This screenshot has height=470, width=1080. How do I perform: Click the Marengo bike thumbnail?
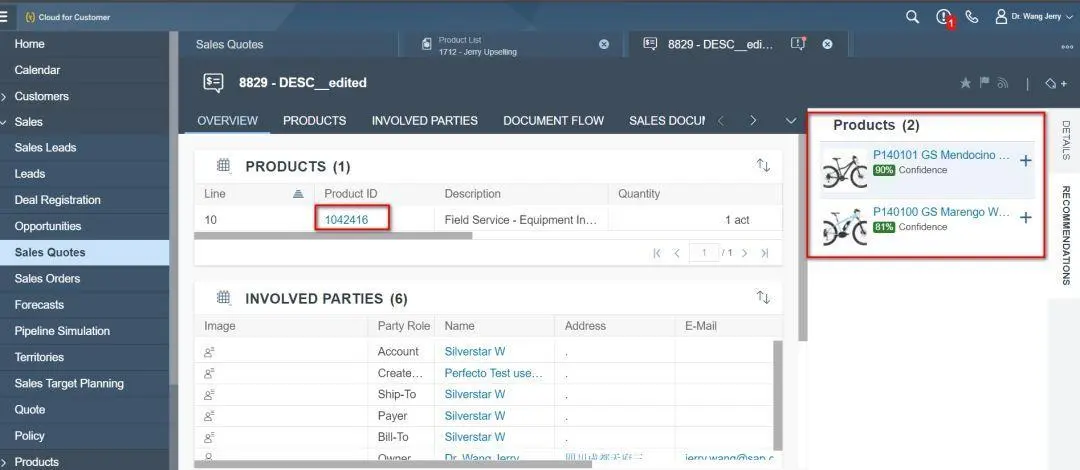click(x=845, y=227)
